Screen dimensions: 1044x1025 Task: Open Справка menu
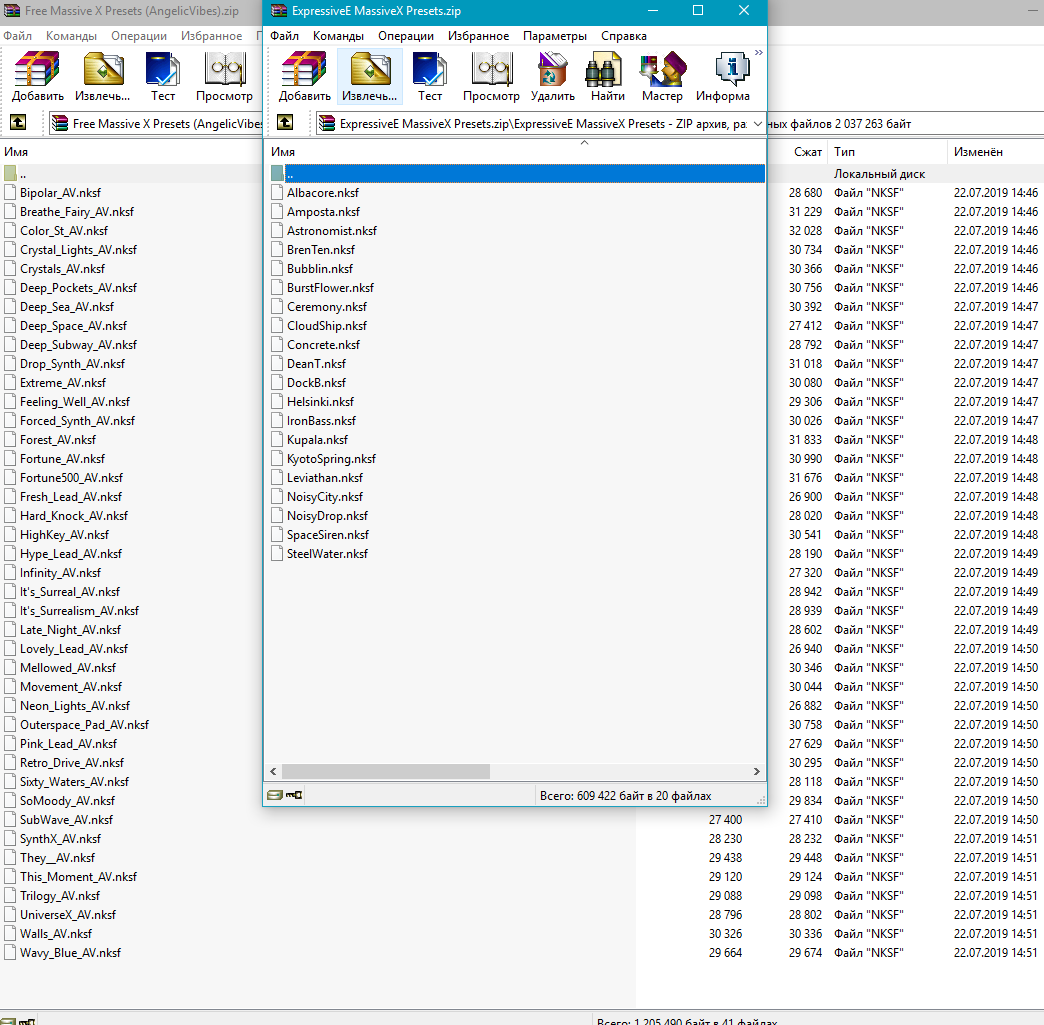coord(624,36)
